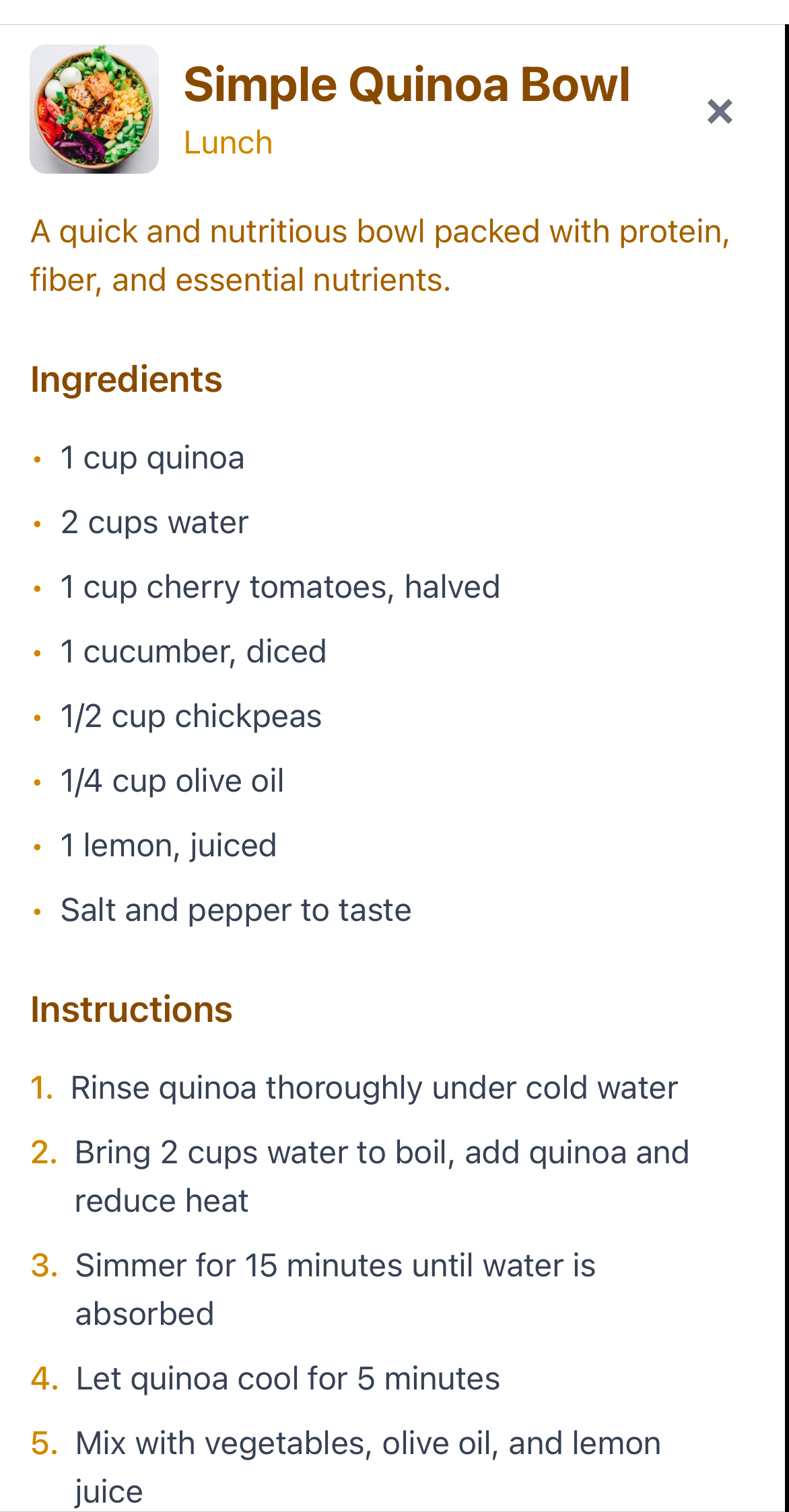Click the cherry tomatoes ingredient item

279,587
